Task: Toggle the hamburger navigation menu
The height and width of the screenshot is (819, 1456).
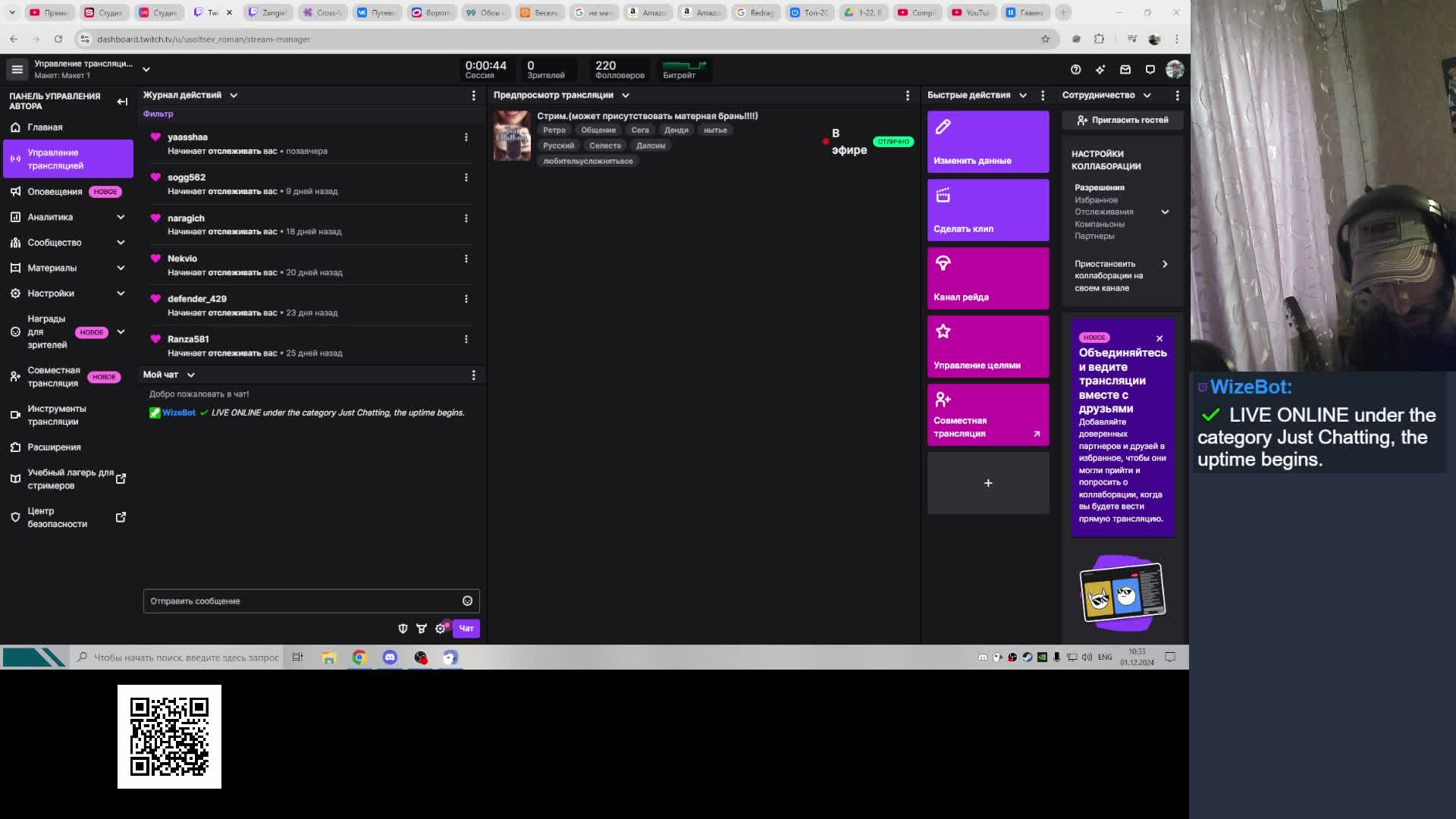Action: (x=17, y=70)
